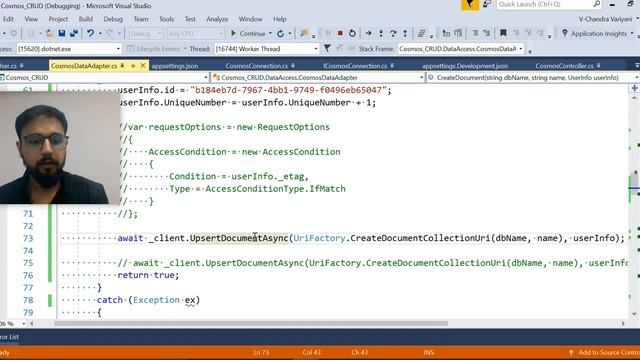Open the Error List panel tab

point(9,337)
